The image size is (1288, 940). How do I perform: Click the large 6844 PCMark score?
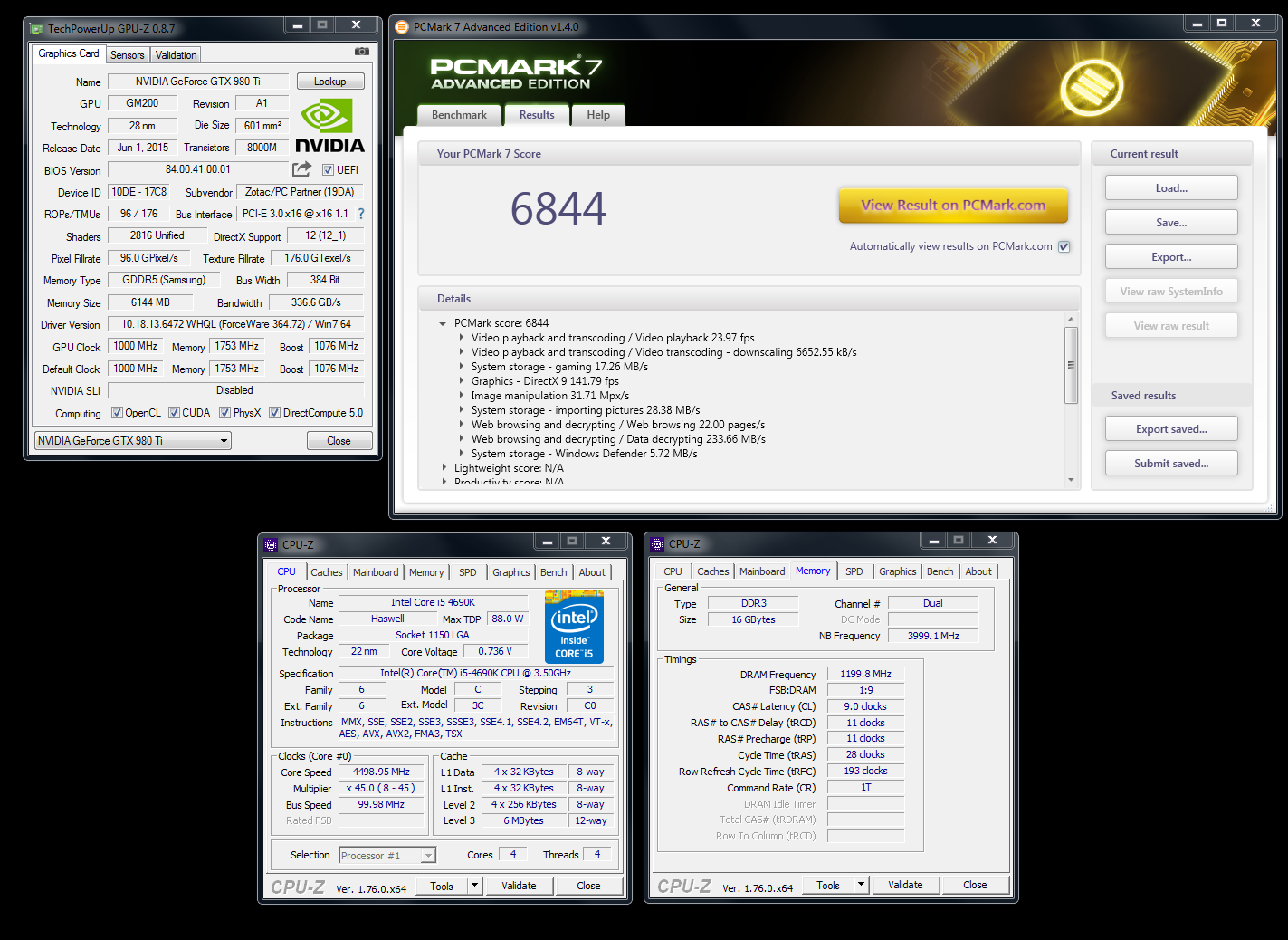[558, 209]
